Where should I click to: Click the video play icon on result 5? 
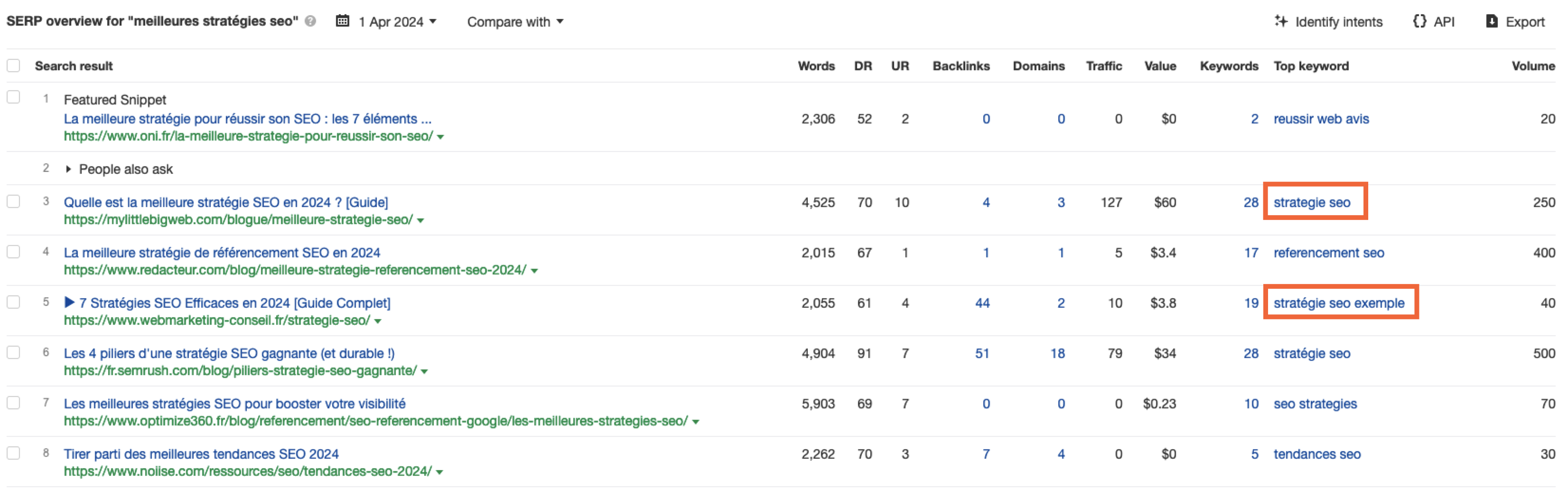point(71,303)
